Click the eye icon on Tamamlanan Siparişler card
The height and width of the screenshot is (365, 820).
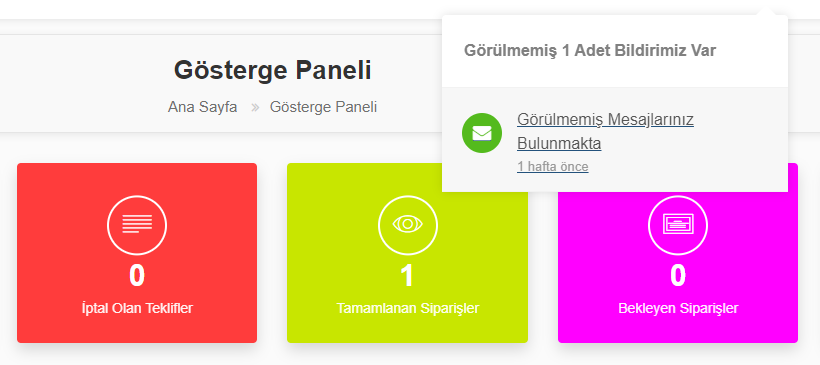coord(408,225)
